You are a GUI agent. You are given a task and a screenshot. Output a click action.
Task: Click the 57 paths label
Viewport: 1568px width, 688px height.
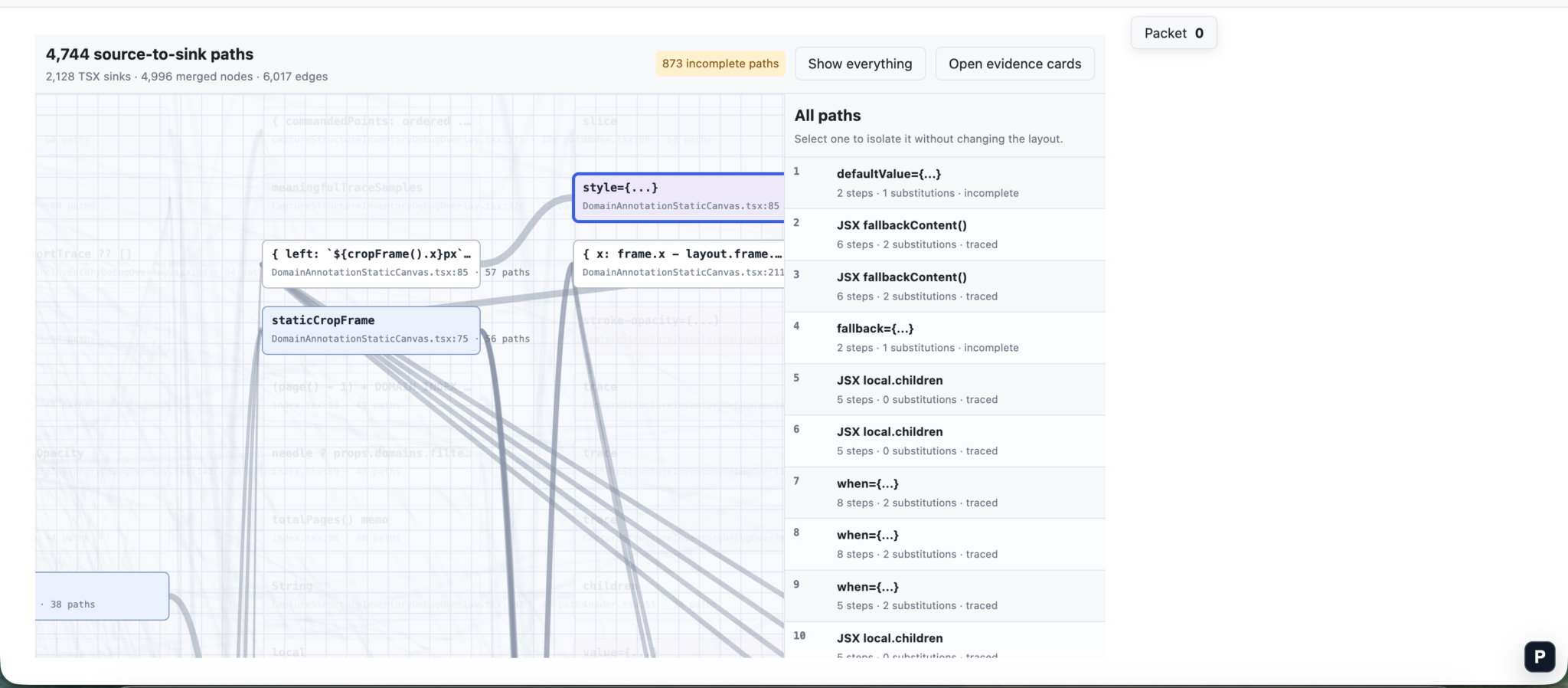click(x=507, y=272)
